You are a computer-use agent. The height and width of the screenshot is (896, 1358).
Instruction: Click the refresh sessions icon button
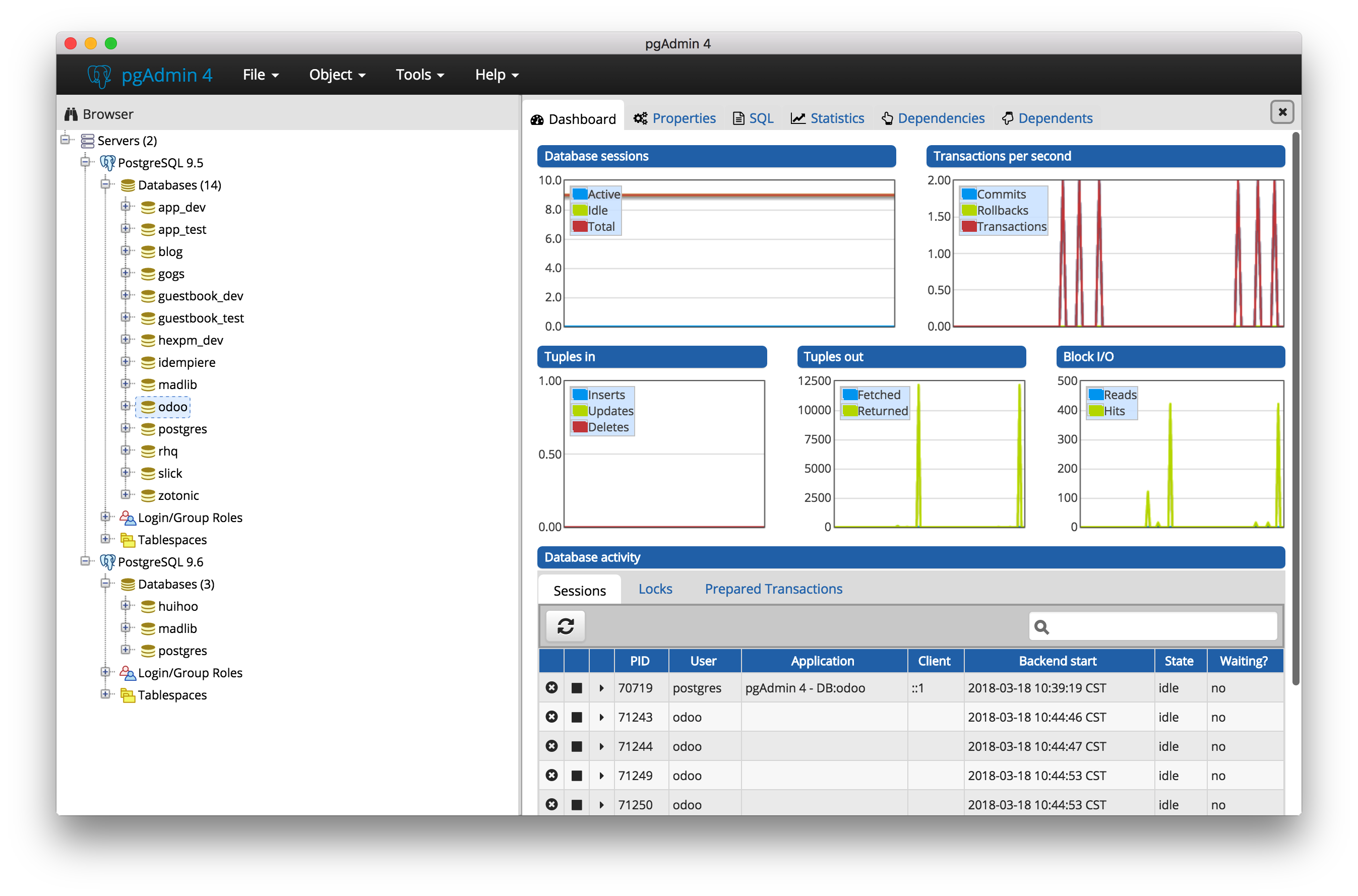tap(565, 626)
